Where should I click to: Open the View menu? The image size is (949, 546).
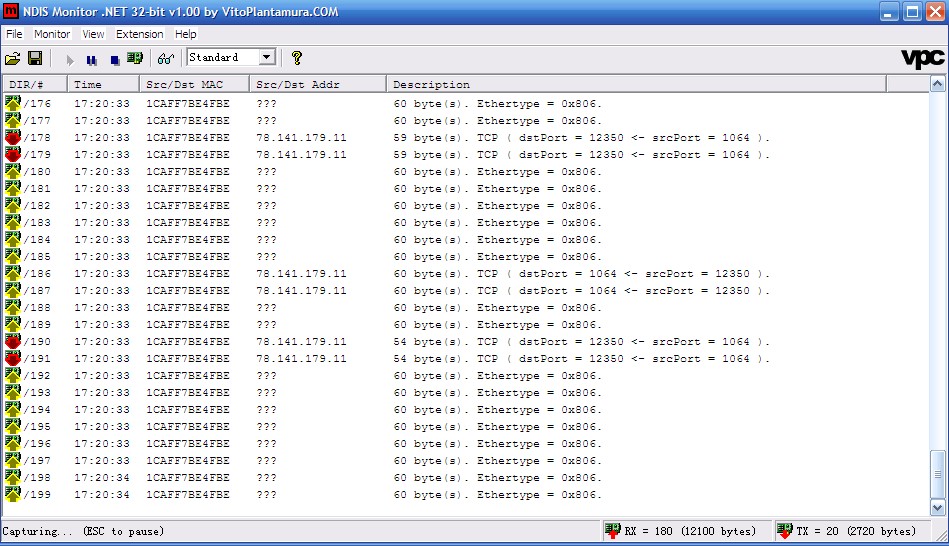93,34
